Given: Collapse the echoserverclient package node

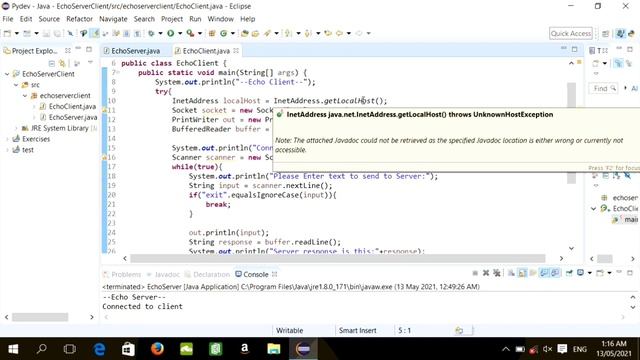Looking at the screenshot, I should 25,96.
